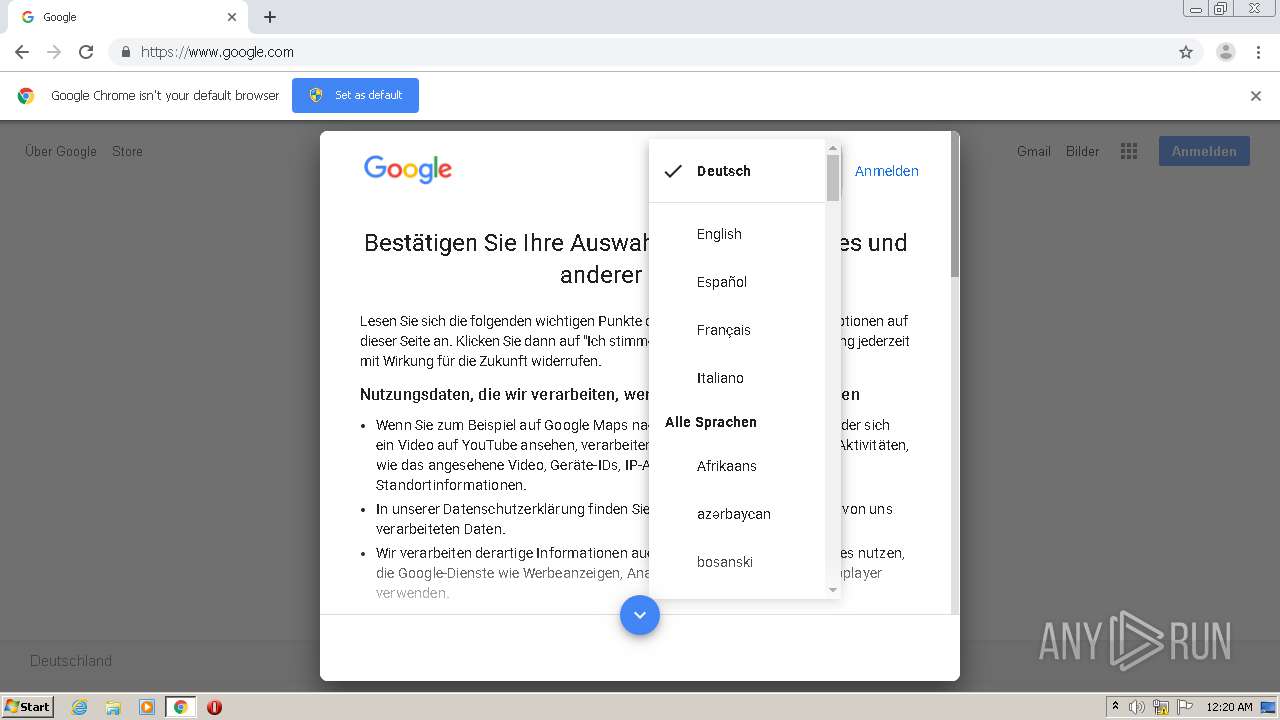The image size is (1280, 720).
Task: Click language list scrollbar up arrow
Action: [833, 148]
